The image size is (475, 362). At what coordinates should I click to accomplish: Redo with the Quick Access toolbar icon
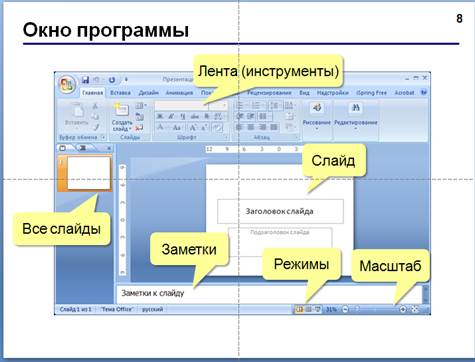coord(112,80)
